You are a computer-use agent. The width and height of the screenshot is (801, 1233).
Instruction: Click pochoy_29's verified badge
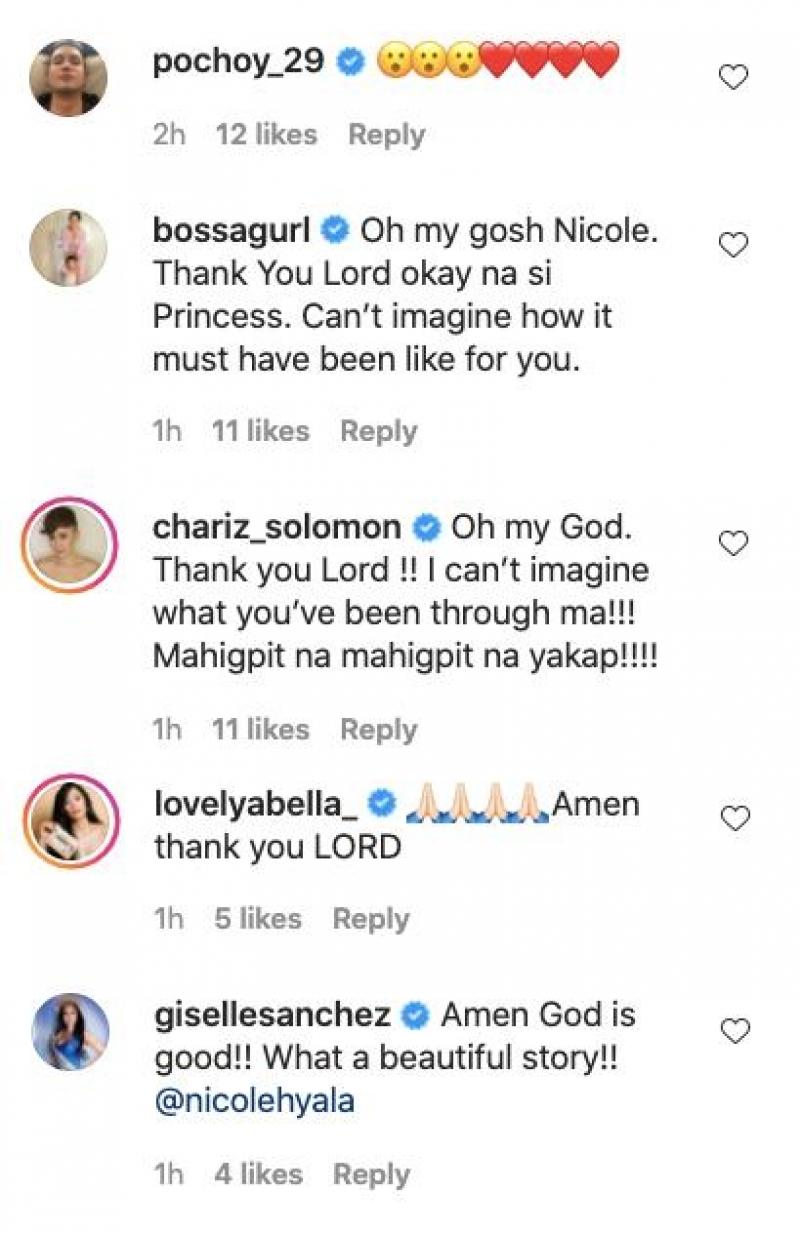[x=347, y=59]
